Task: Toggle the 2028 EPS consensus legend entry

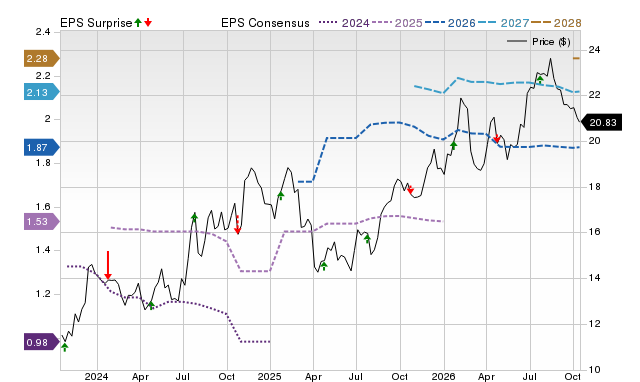Action: [x=556, y=23]
